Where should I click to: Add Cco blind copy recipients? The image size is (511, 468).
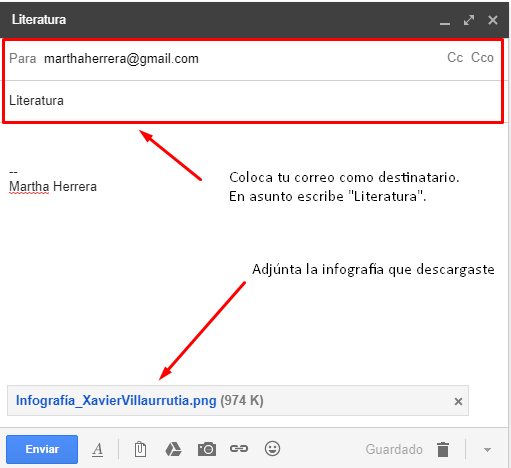point(482,58)
